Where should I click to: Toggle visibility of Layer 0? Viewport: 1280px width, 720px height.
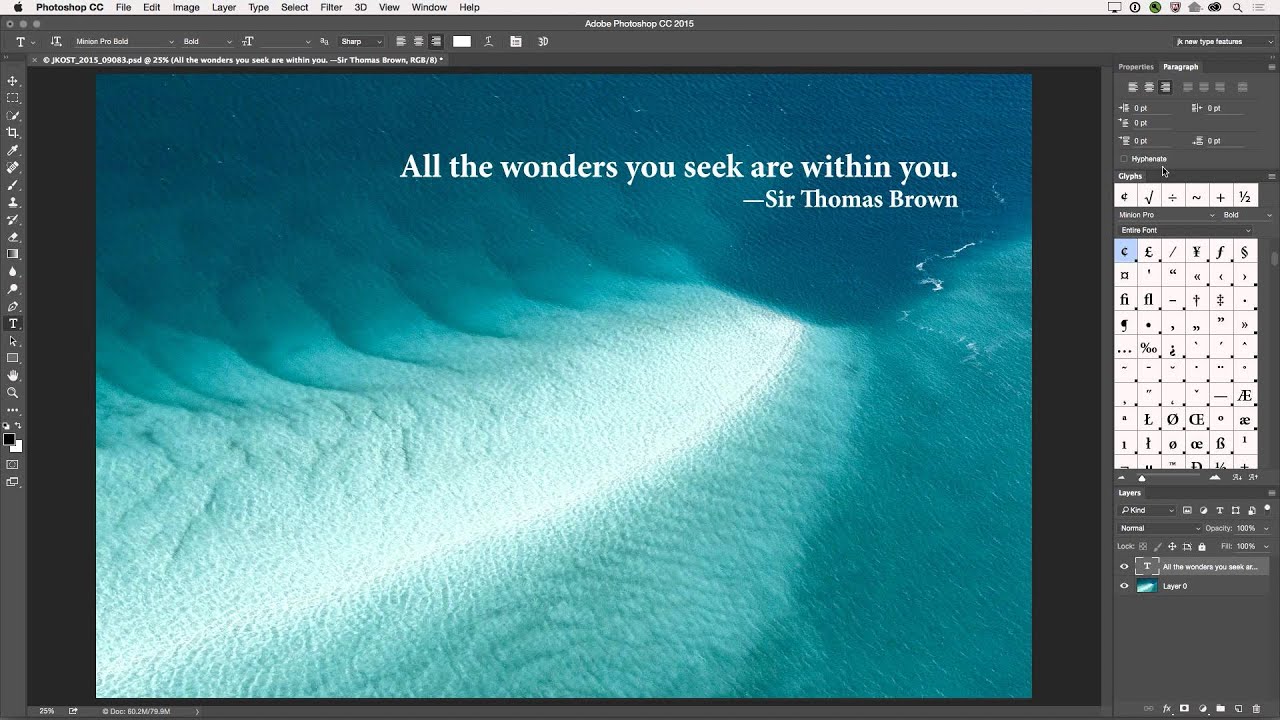click(1124, 586)
